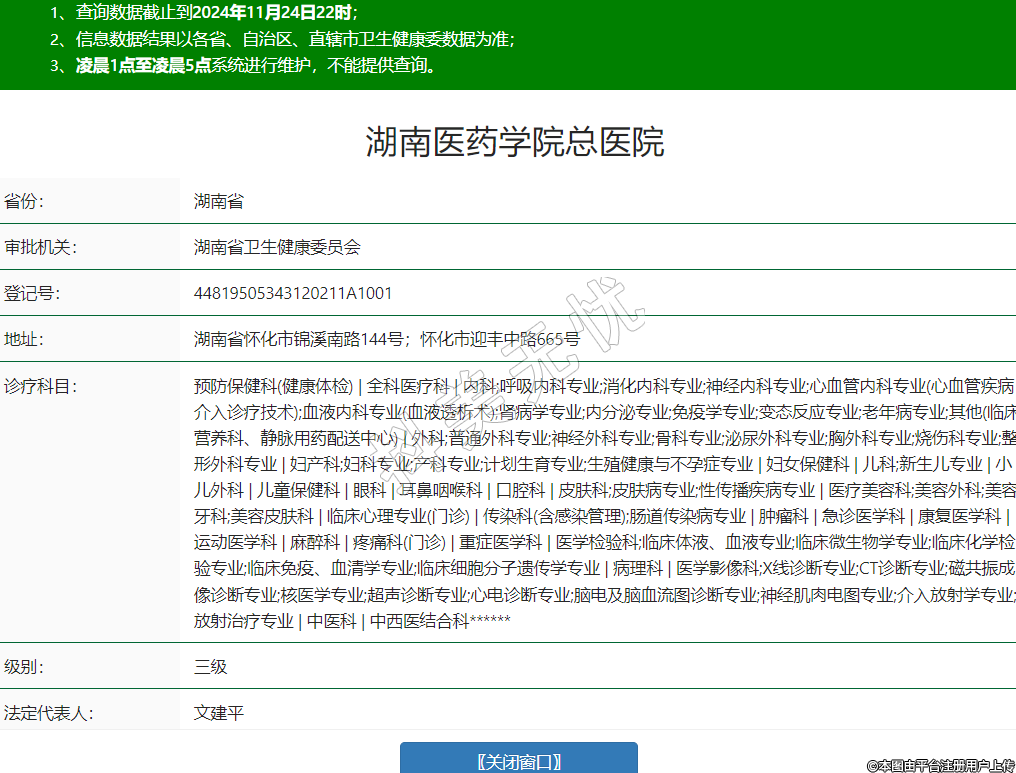Image resolution: width=1016 pixels, height=773 pixels.
Task: Click notice line about 卫生健康委数据为准
Action: (x=282, y=39)
